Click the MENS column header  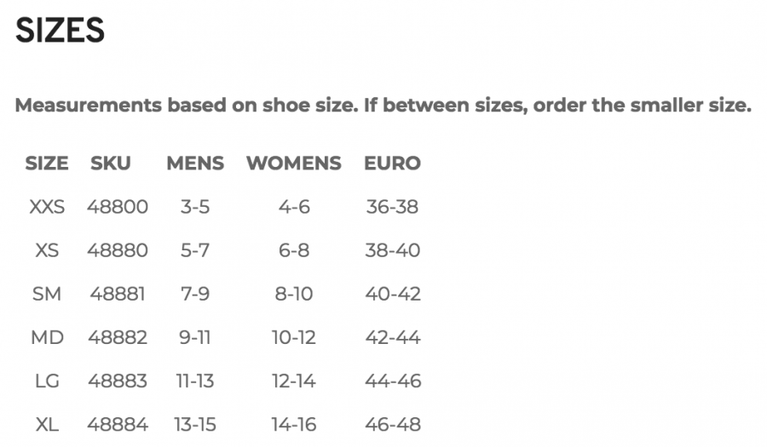pyautogui.click(x=195, y=163)
